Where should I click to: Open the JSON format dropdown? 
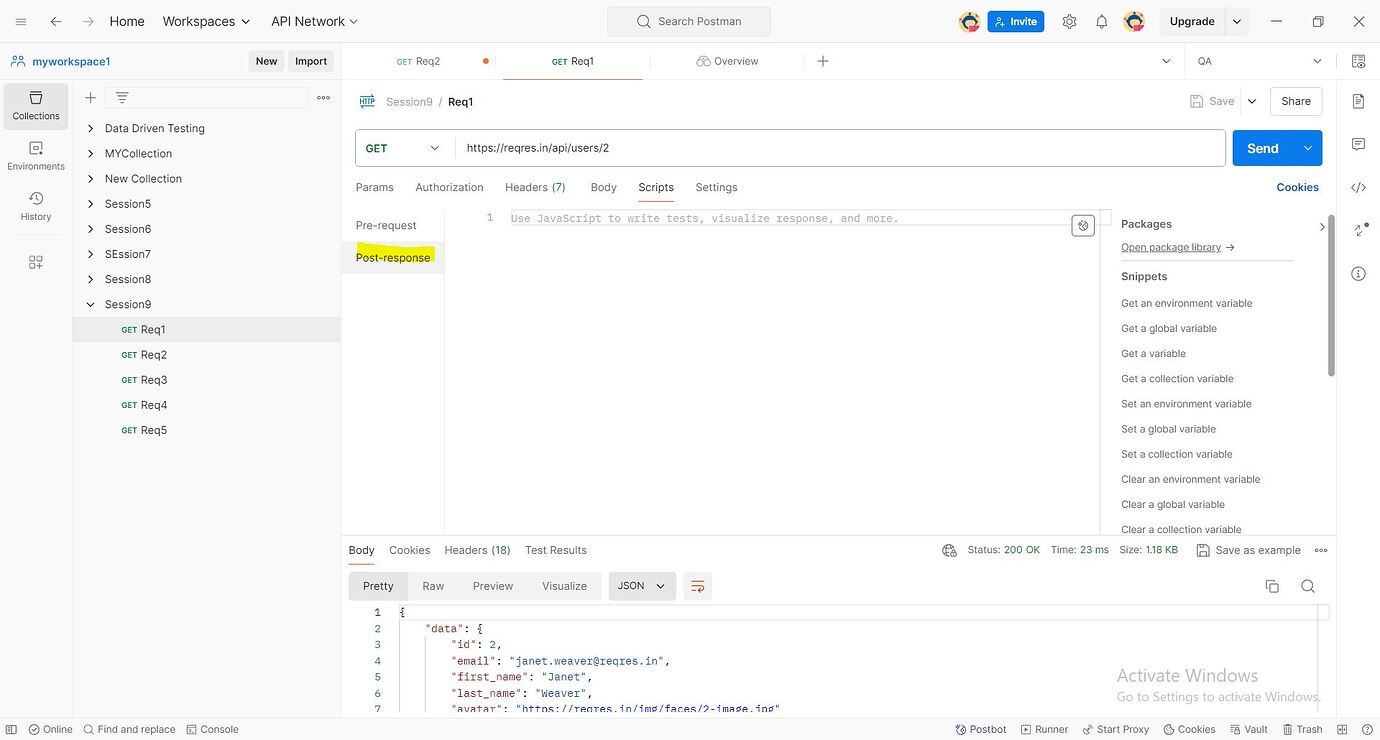[642, 586]
